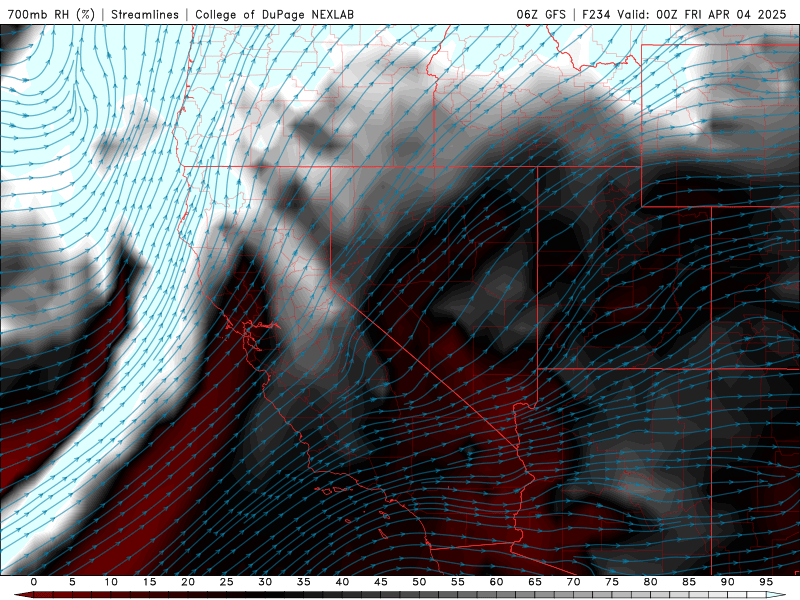
Task: Click the "40" colorbar scale label
Action: [x=342, y=582]
